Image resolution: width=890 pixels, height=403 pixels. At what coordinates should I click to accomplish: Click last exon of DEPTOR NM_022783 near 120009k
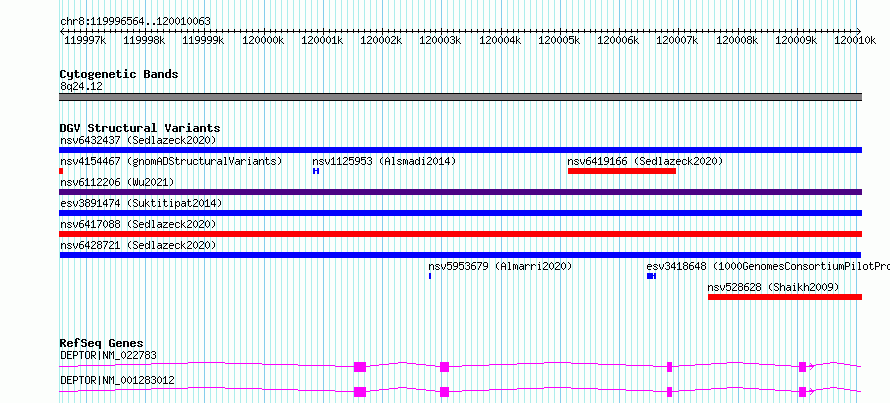click(803, 367)
